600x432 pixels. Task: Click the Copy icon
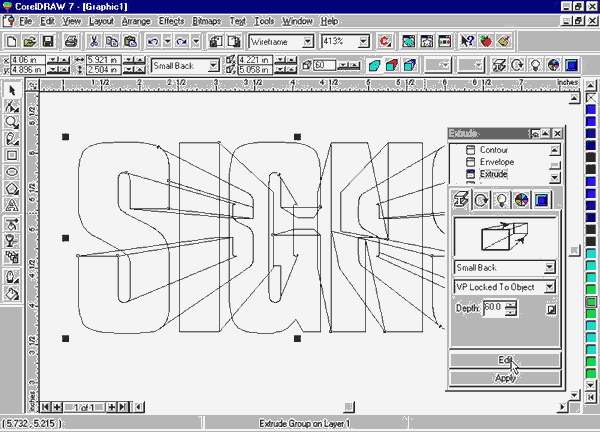[x=112, y=41]
